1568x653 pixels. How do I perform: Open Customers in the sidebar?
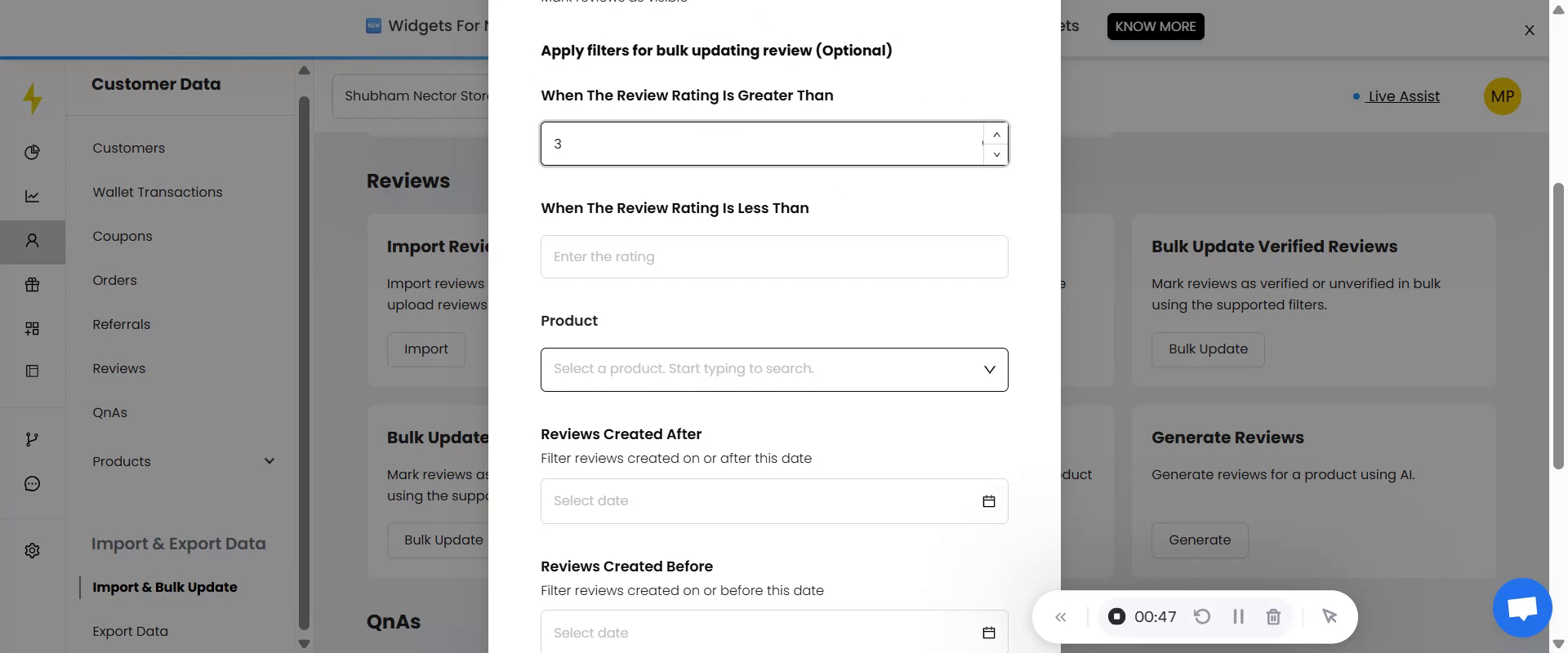coord(128,148)
